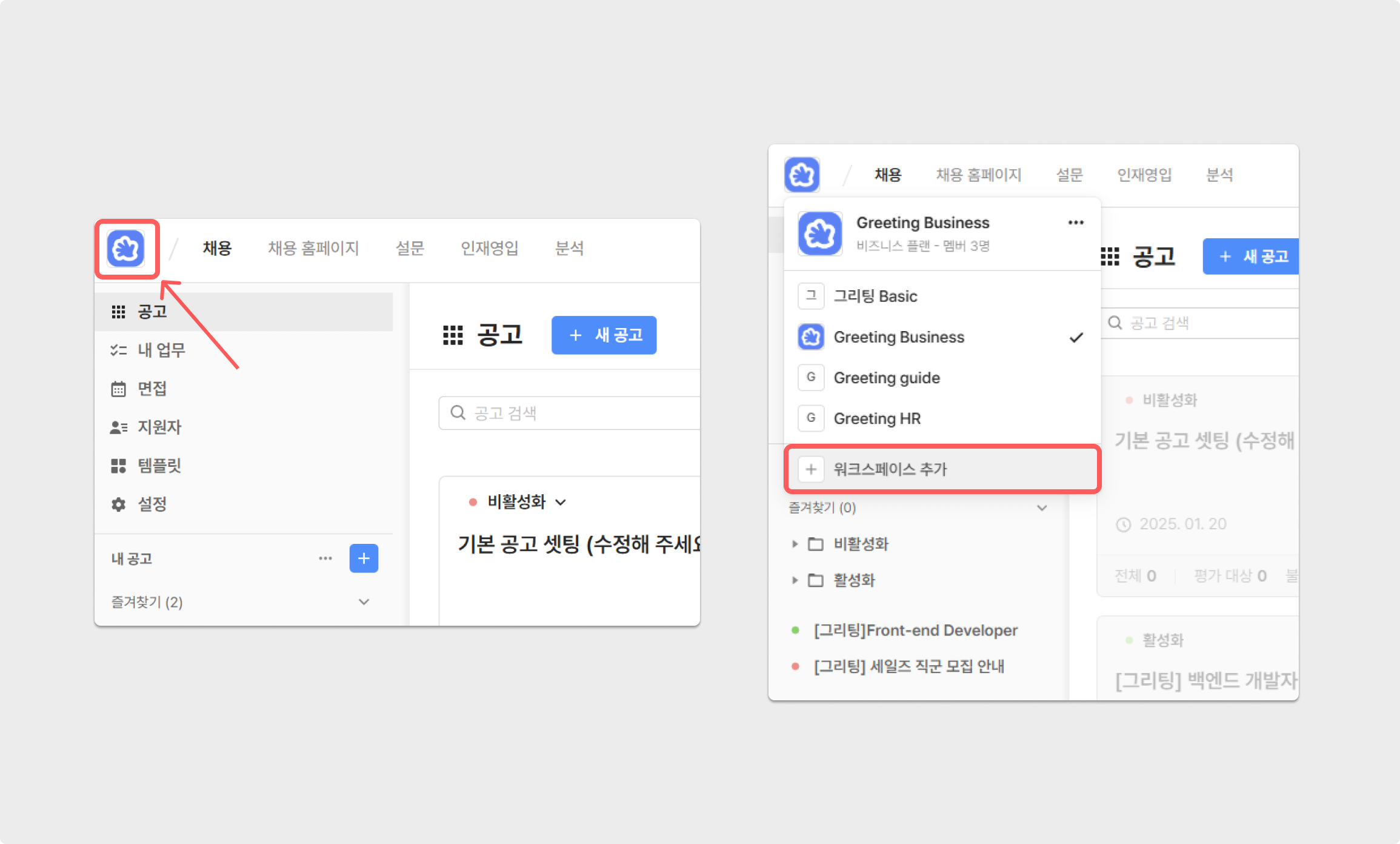This screenshot has height=844, width=1400.
Task: Click the 지원자 person-list icon
Action: 118,427
